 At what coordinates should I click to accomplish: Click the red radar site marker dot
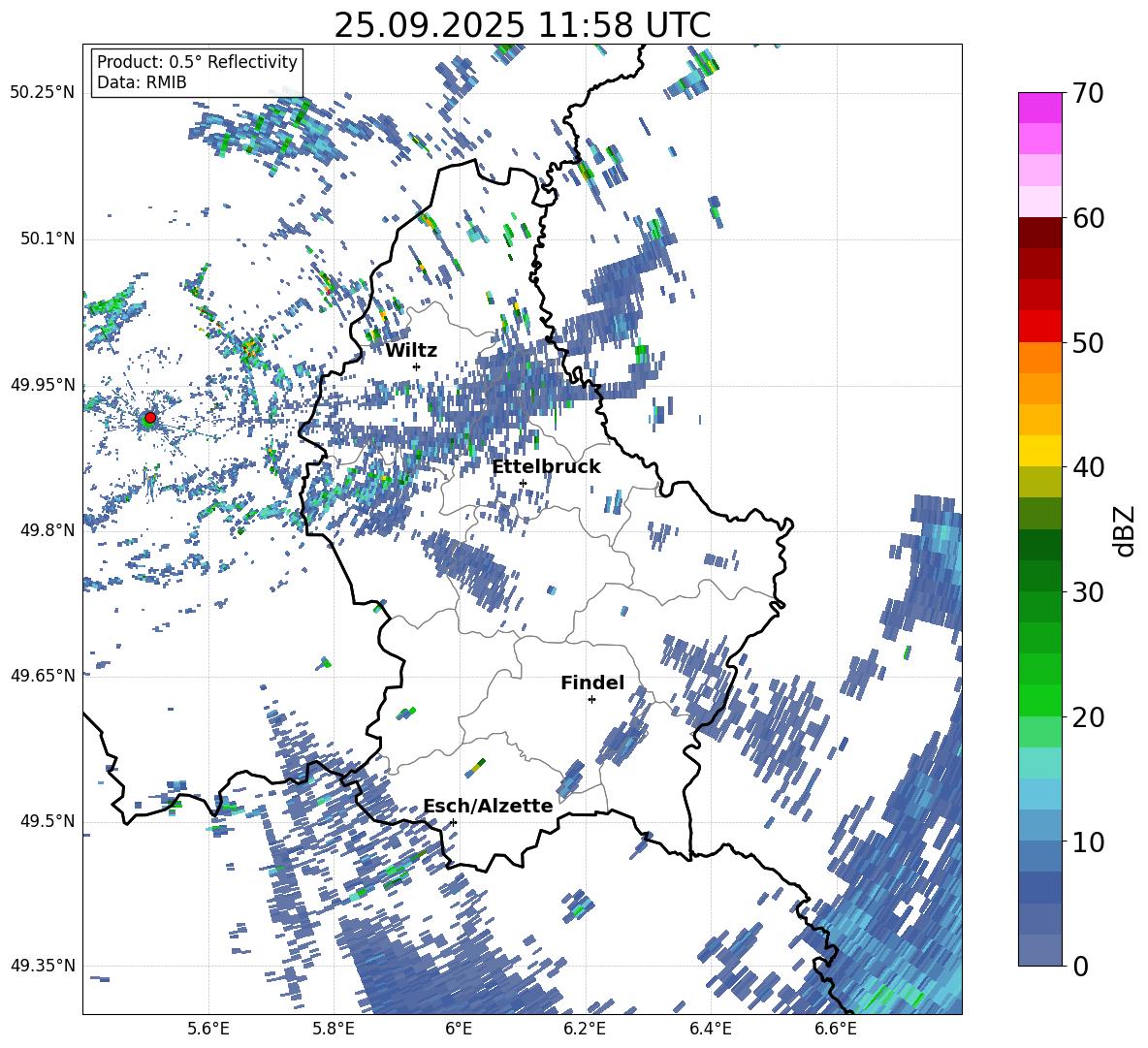[x=150, y=418]
